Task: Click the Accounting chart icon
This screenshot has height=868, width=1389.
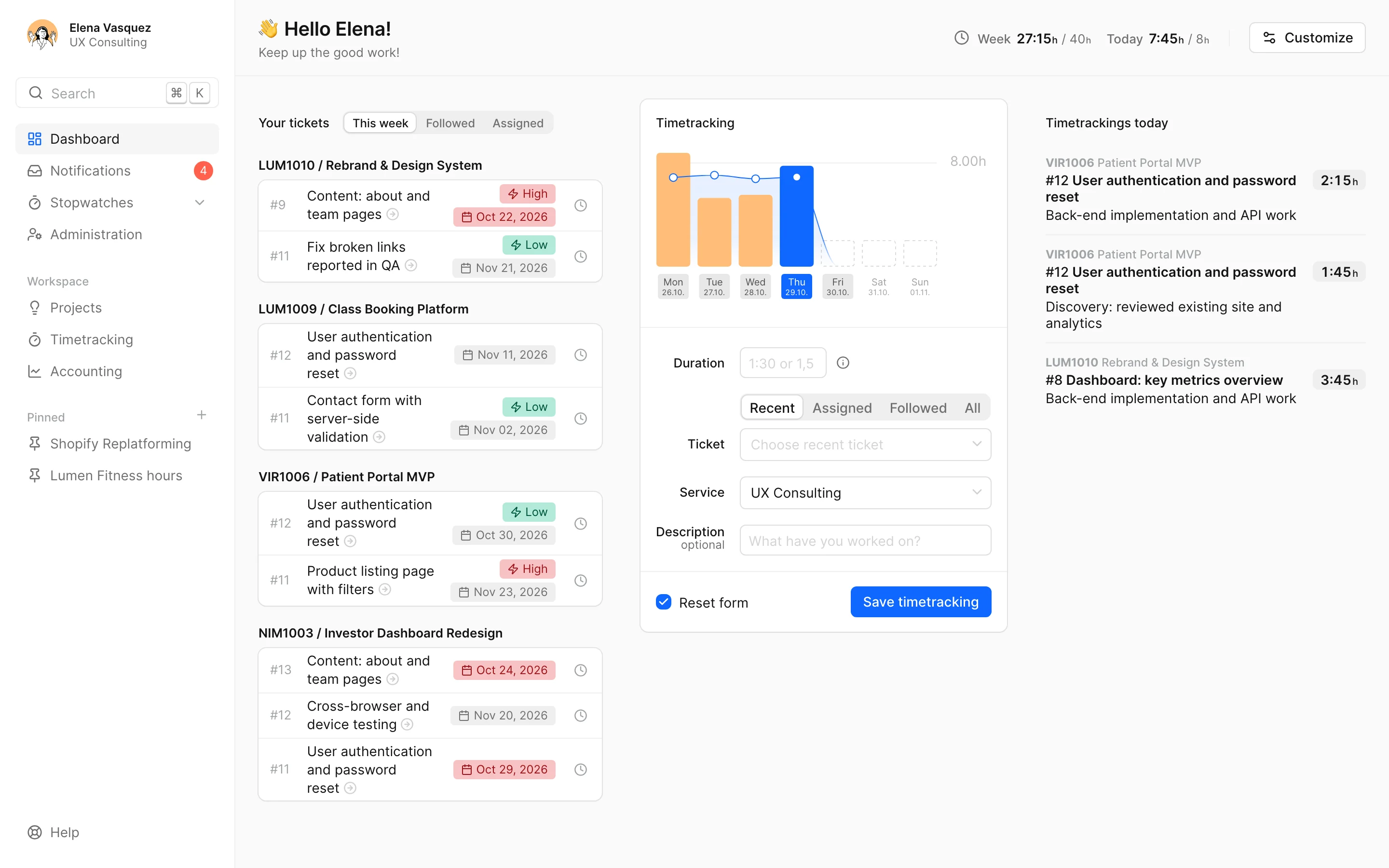Action: [34, 371]
